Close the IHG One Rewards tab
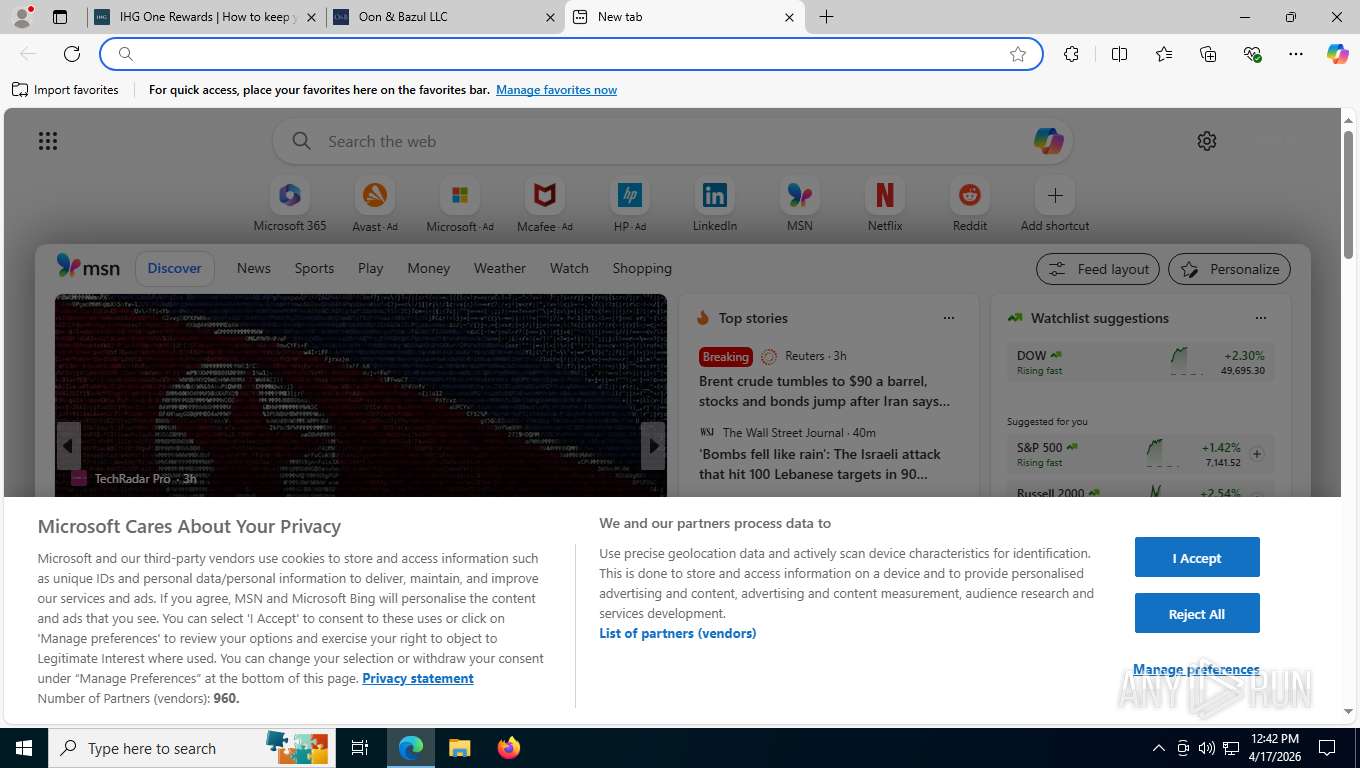Viewport: 1360px width, 768px height. [x=311, y=17]
